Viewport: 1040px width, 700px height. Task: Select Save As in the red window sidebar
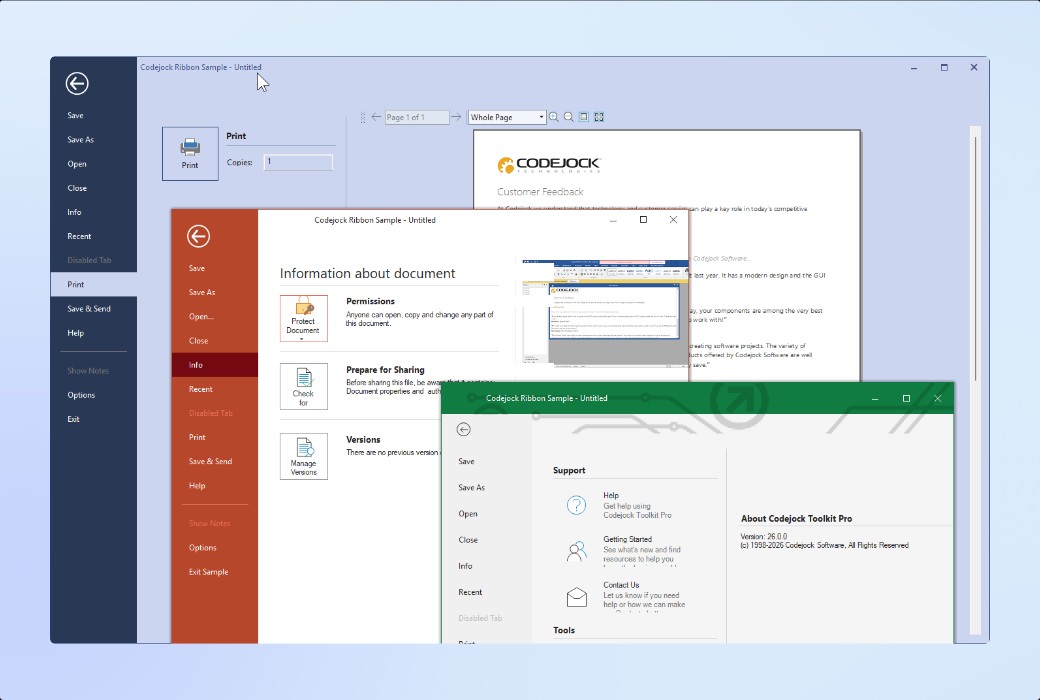pyautogui.click(x=214, y=292)
